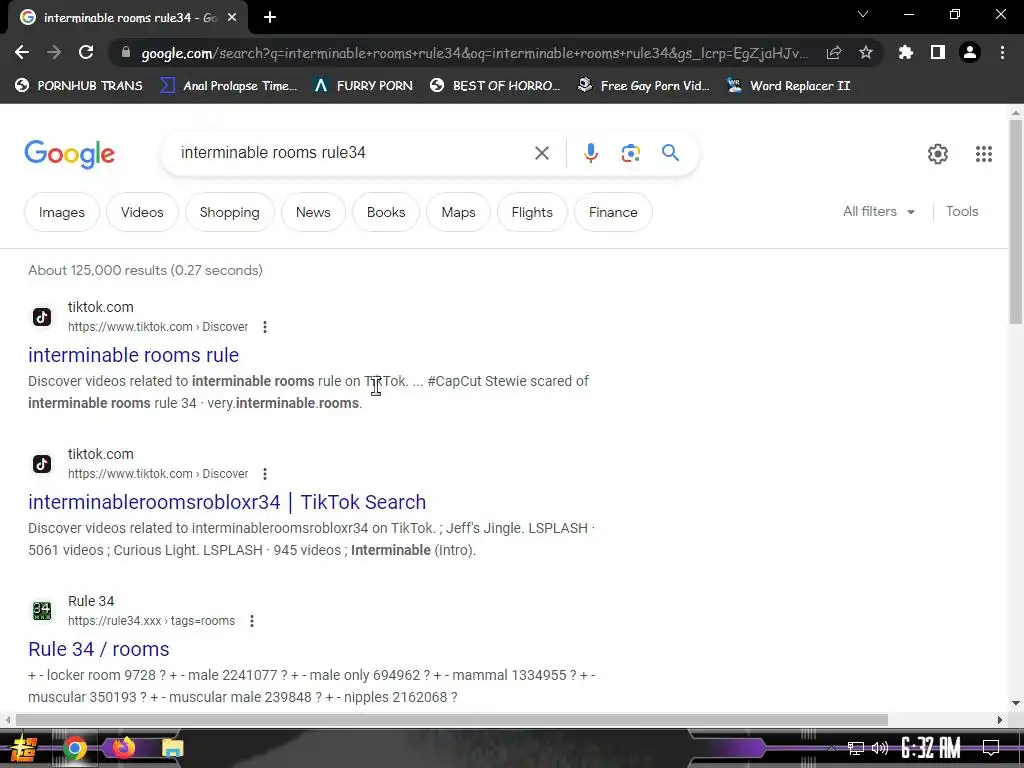Open the "interminableroomsrobloxr34 | TikTok Search" link
Screen dimensions: 1024x768
pyautogui.click(x=227, y=502)
